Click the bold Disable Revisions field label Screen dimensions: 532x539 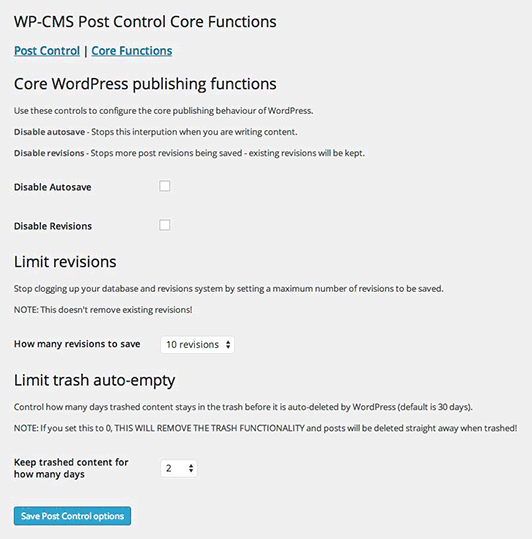pos(53,226)
